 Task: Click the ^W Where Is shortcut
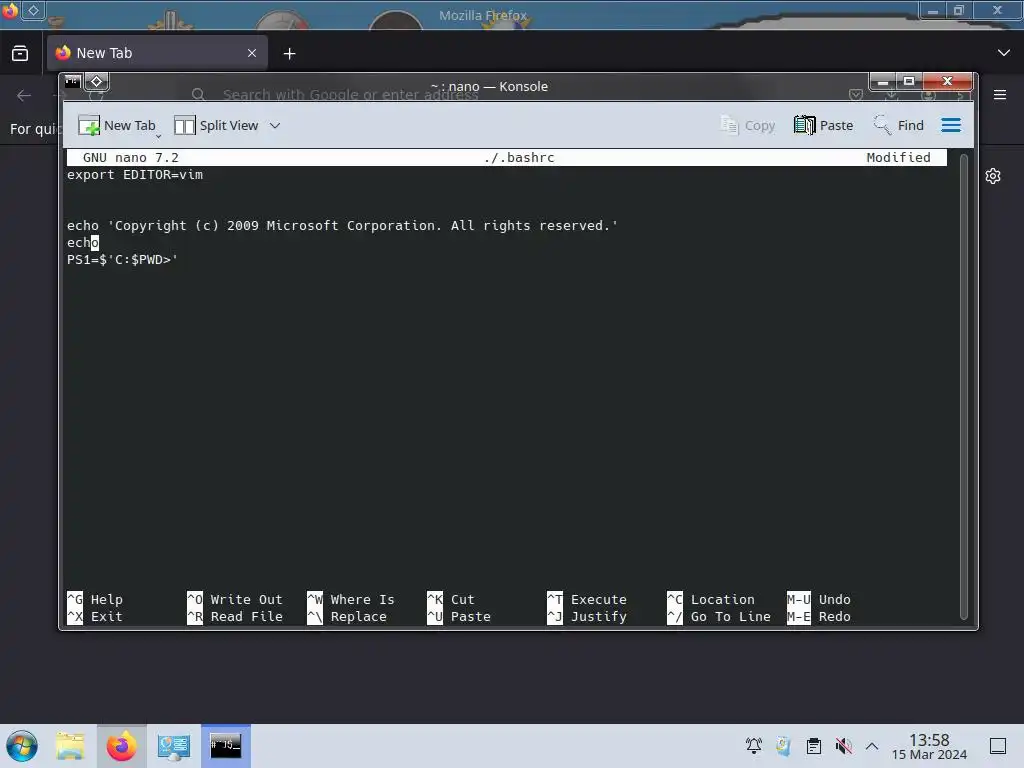[x=351, y=600]
